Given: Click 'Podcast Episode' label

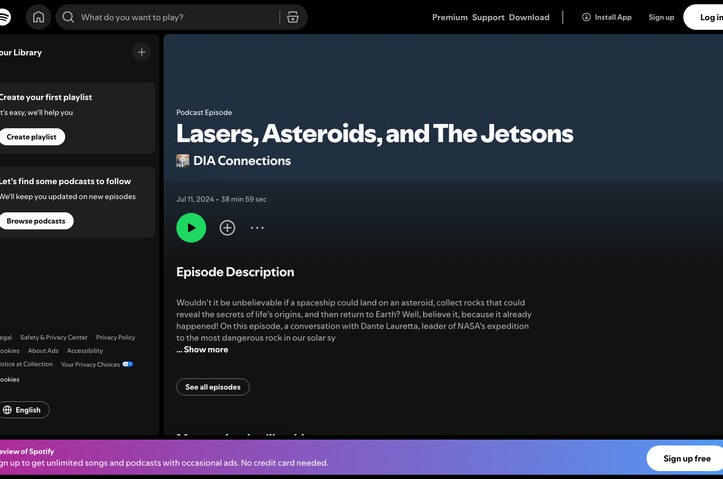Looking at the screenshot, I should coord(204,112).
